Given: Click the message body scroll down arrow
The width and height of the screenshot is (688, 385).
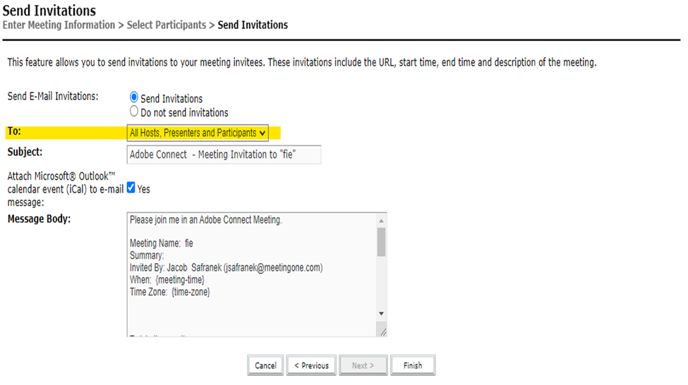Looking at the screenshot, I should coord(381,313).
